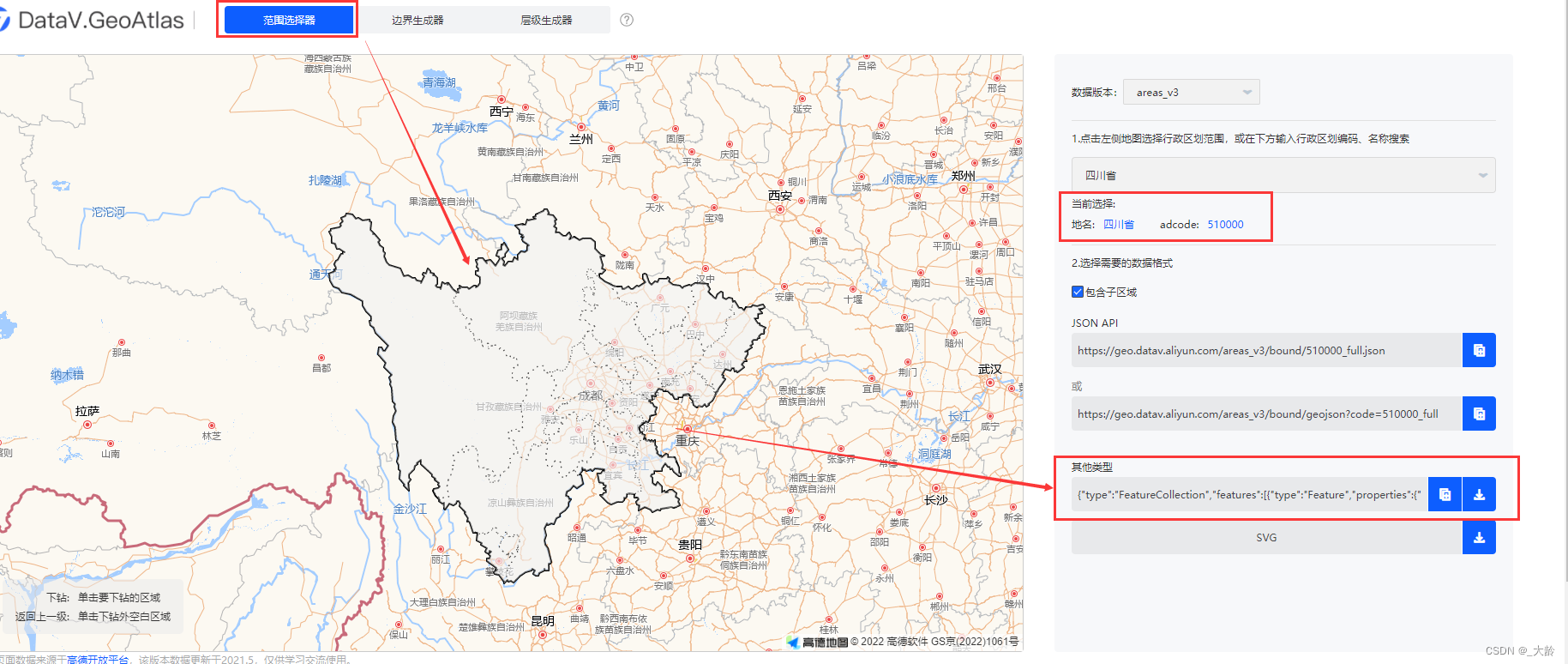Click 凉山彝族自治州 region in Sichuan
The image size is (1568, 664).
click(x=520, y=503)
